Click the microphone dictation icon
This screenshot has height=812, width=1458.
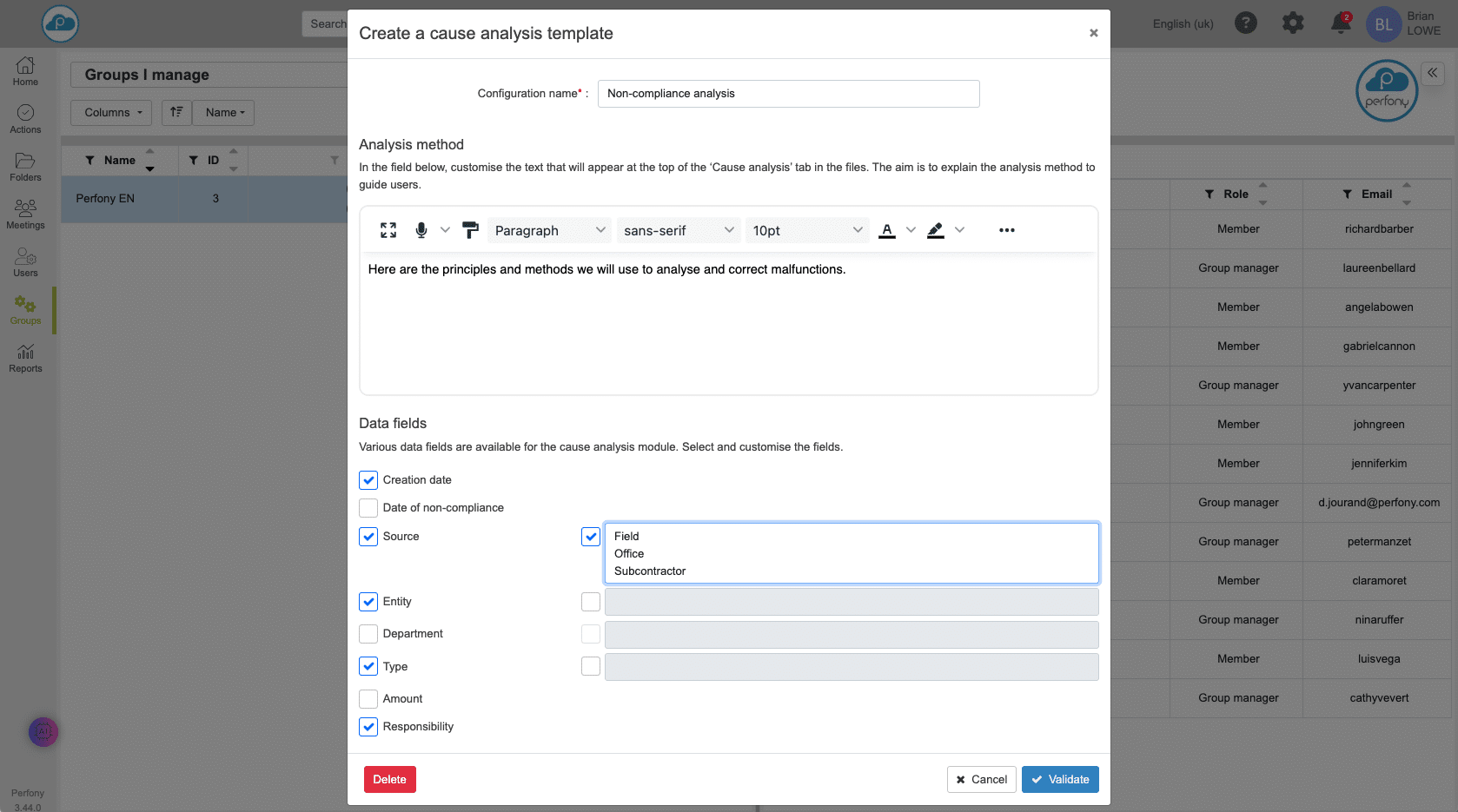[x=421, y=230]
